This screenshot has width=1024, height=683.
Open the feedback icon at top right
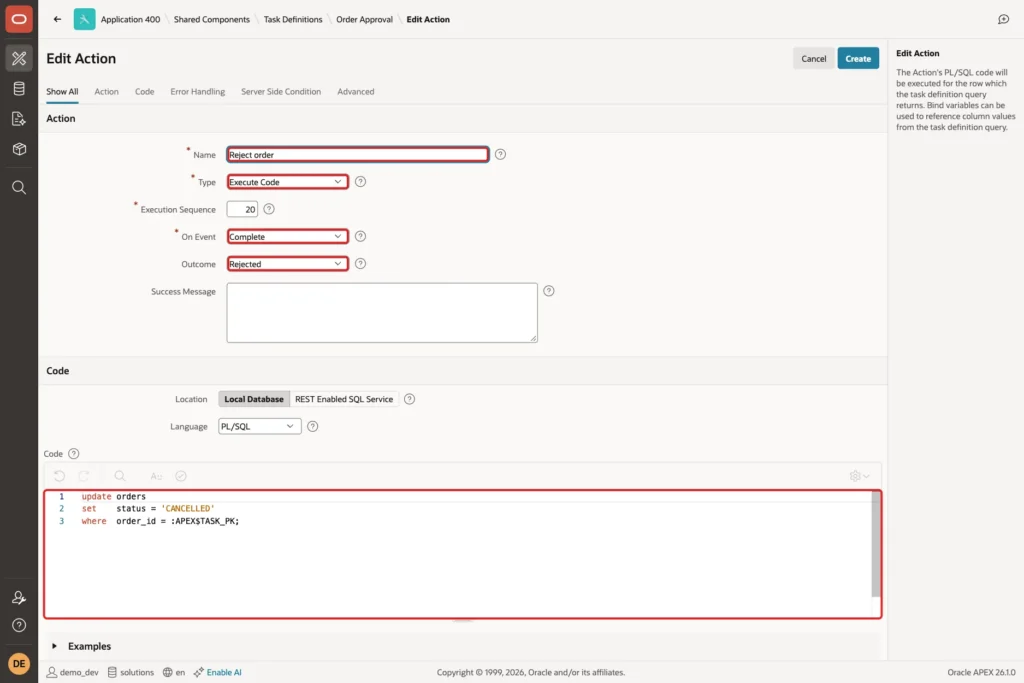(x=1004, y=19)
